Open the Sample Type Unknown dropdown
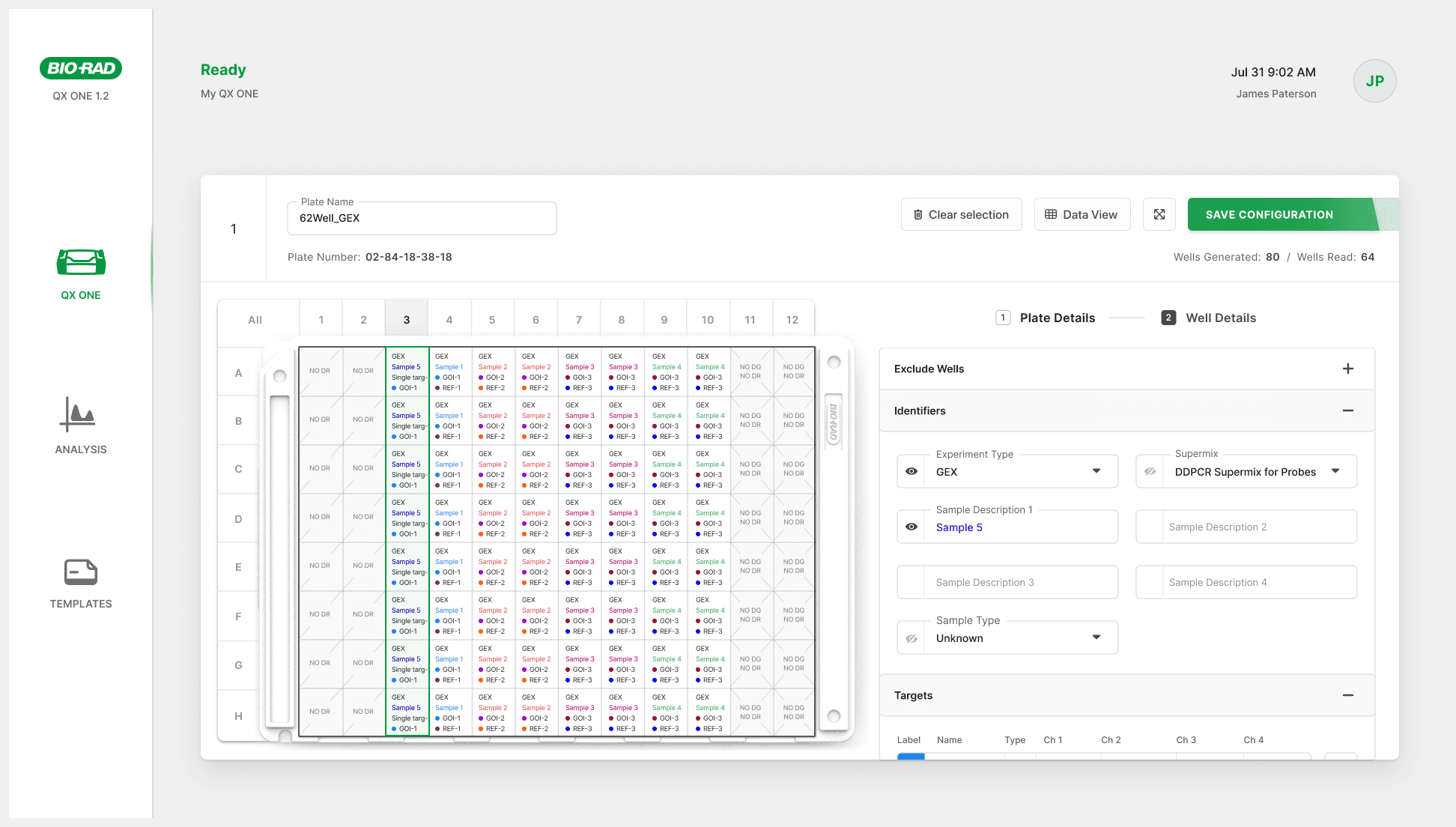The image size is (1456, 827). coord(1019,637)
